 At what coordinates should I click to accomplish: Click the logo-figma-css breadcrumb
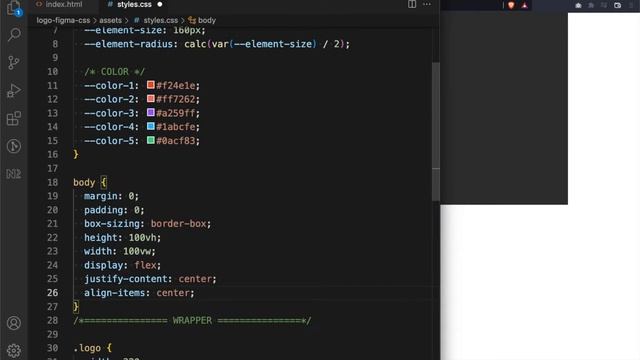point(63,20)
